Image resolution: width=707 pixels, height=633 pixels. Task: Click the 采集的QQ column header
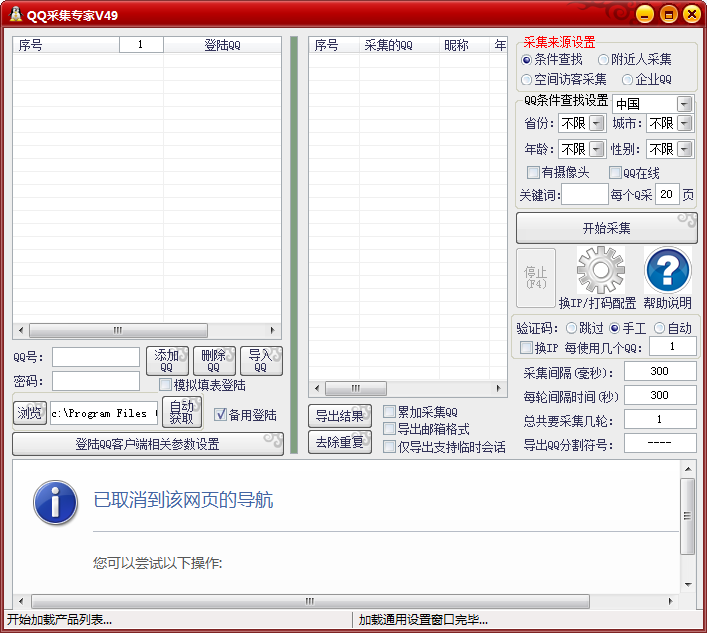pyautogui.click(x=399, y=45)
